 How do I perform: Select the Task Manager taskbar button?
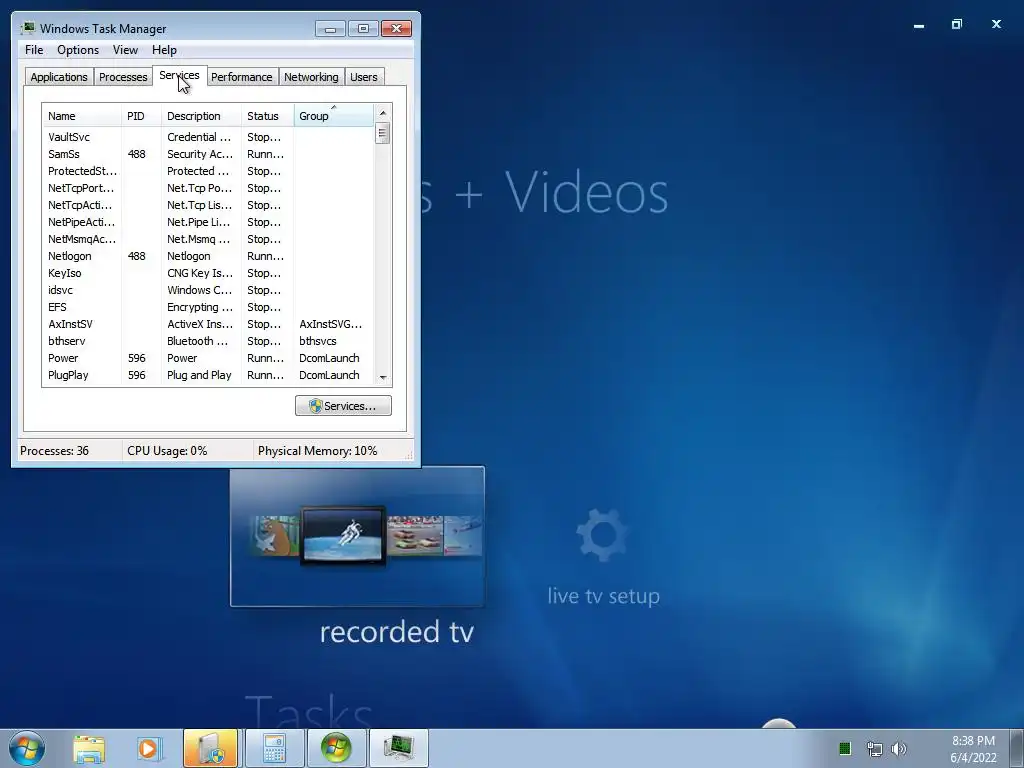click(398, 748)
